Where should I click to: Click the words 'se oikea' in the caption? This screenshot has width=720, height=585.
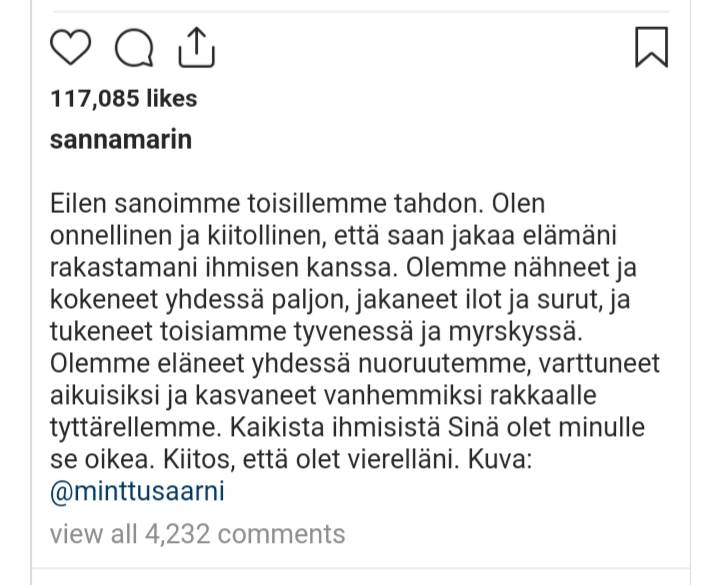click(x=94, y=460)
